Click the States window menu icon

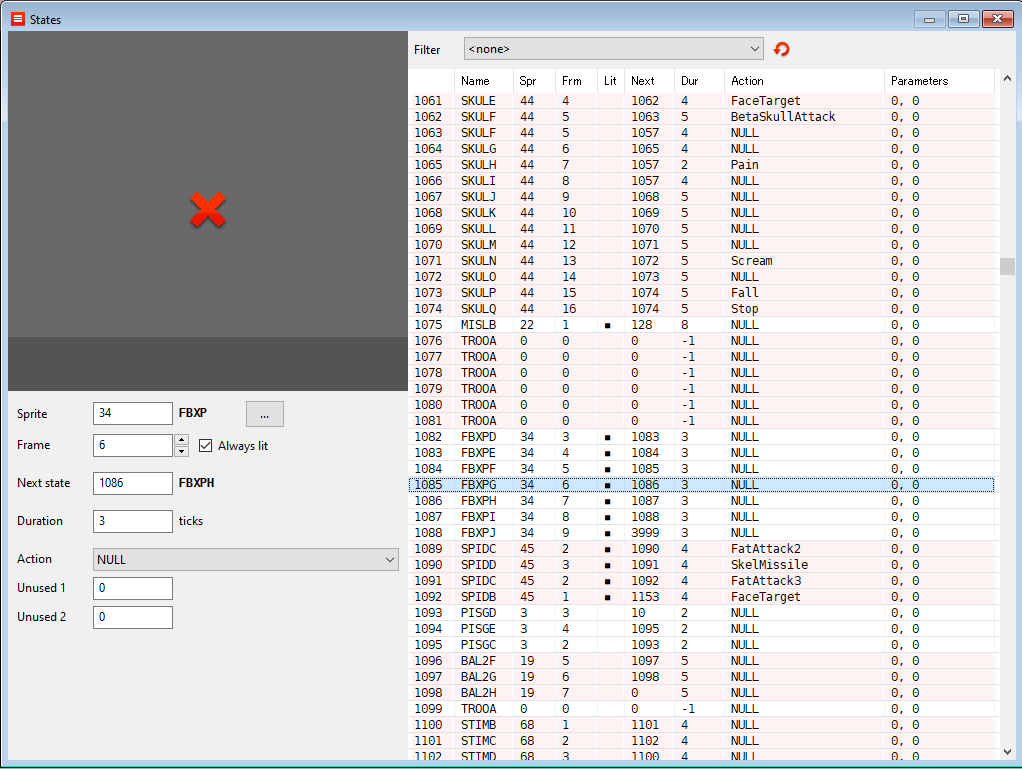[18, 19]
